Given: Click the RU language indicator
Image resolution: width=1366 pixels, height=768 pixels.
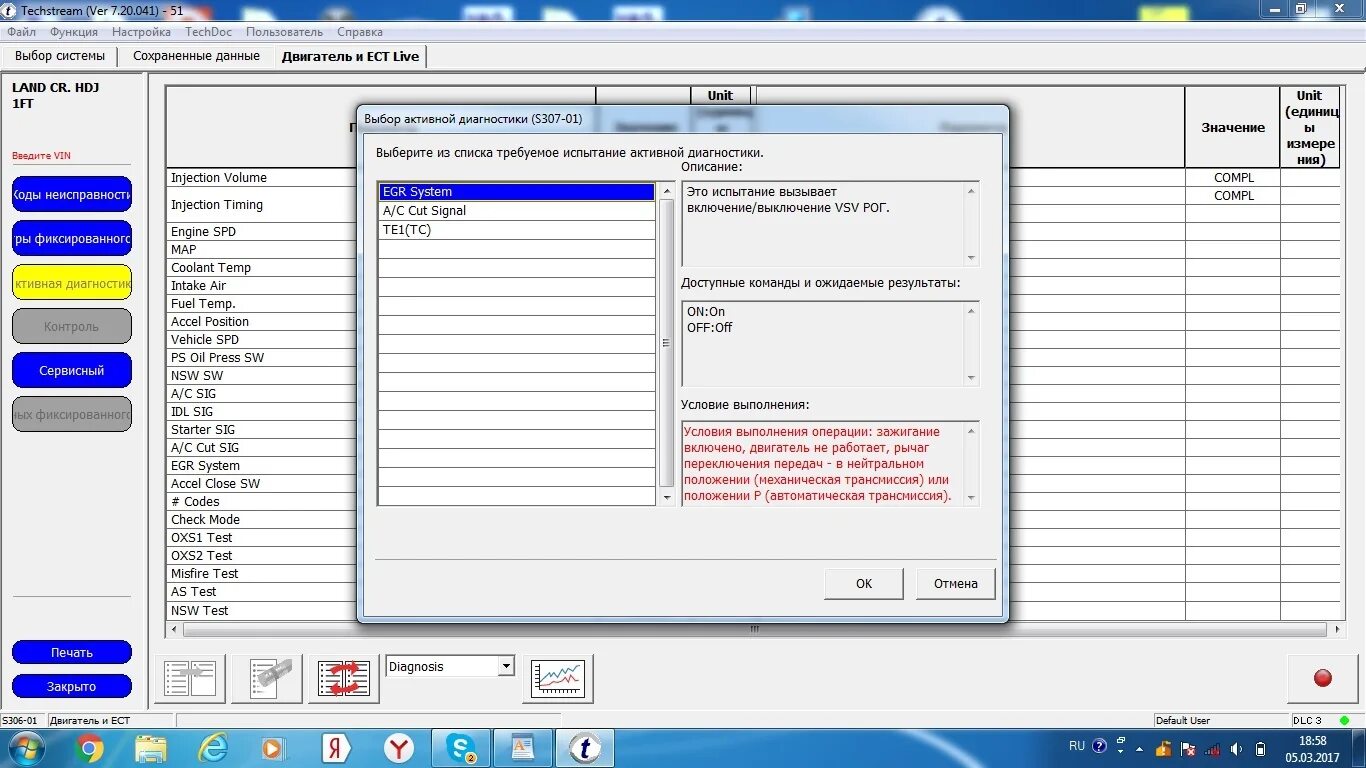Looking at the screenshot, I should 1076,746.
